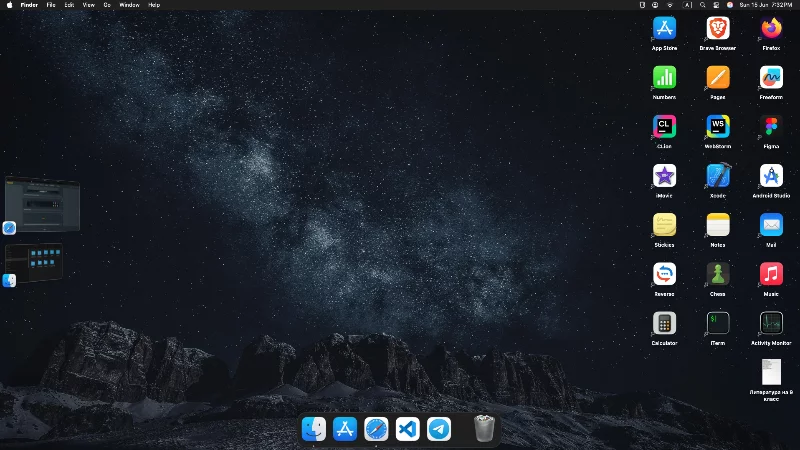Switch to the Finder Stage Manager window thumbnail
Viewport: 800px width, 450px height.
coord(34,263)
